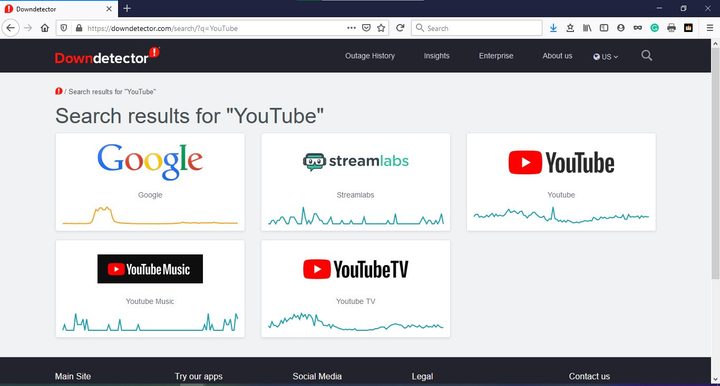Open a new tab with plus icon
Image resolution: width=720 pixels, height=386 pixels.
127,8
